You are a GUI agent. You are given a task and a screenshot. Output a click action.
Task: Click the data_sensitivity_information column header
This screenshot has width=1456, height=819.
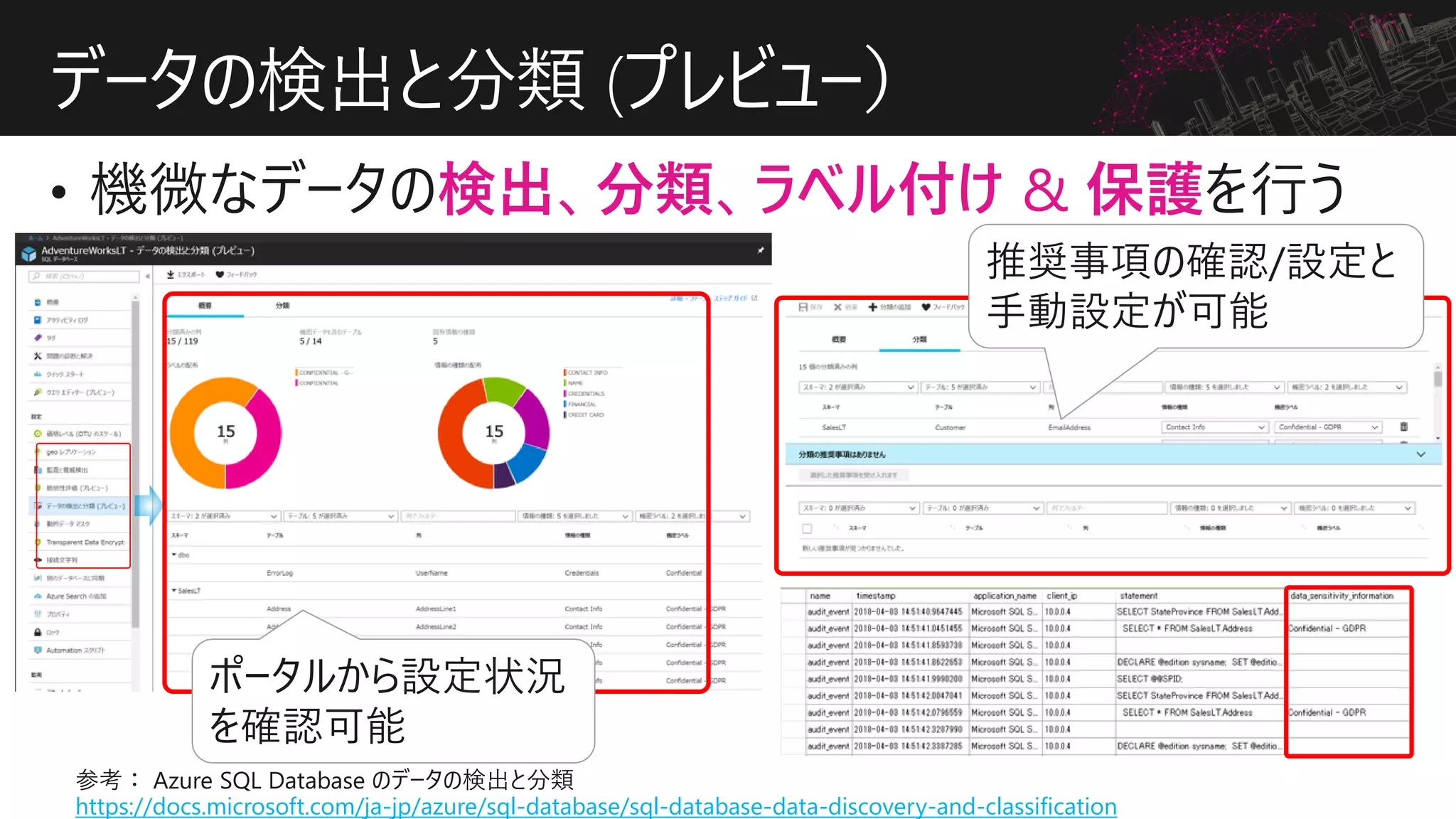pyautogui.click(x=1342, y=596)
